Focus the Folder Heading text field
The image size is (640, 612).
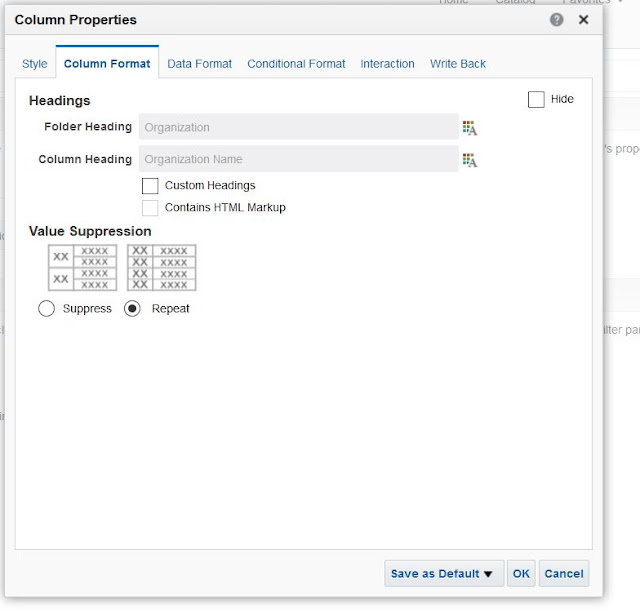298,127
